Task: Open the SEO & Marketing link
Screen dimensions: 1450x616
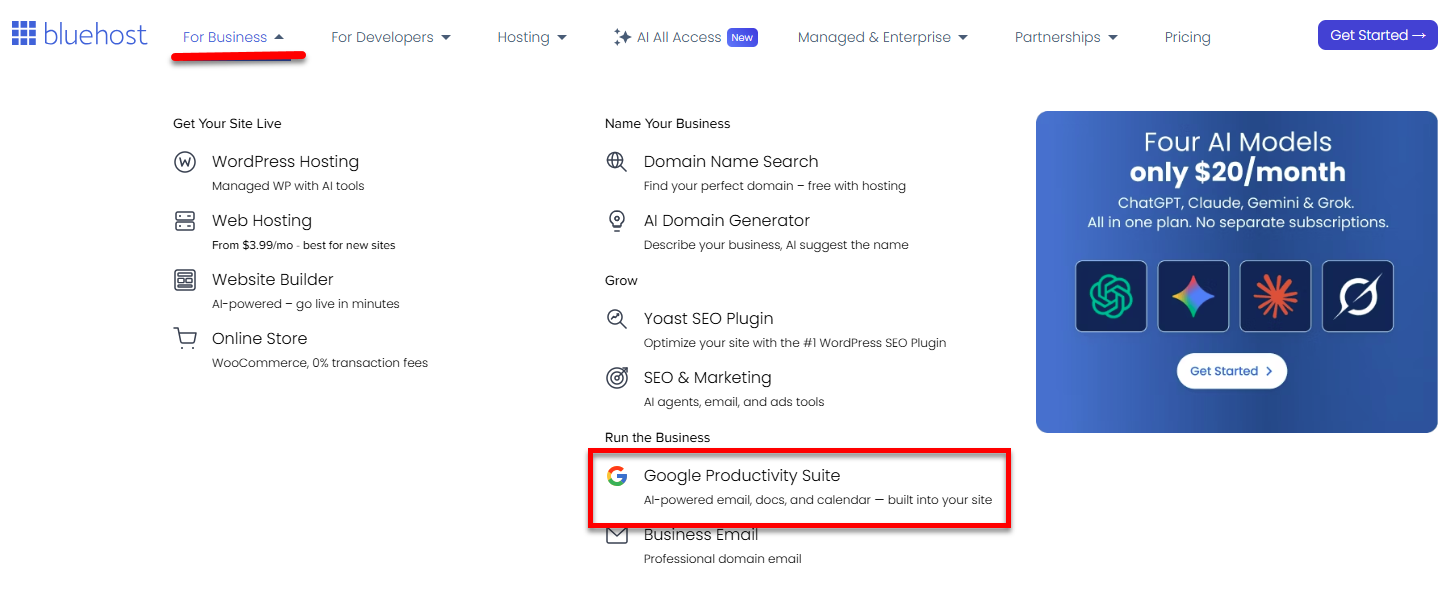Action: (707, 378)
